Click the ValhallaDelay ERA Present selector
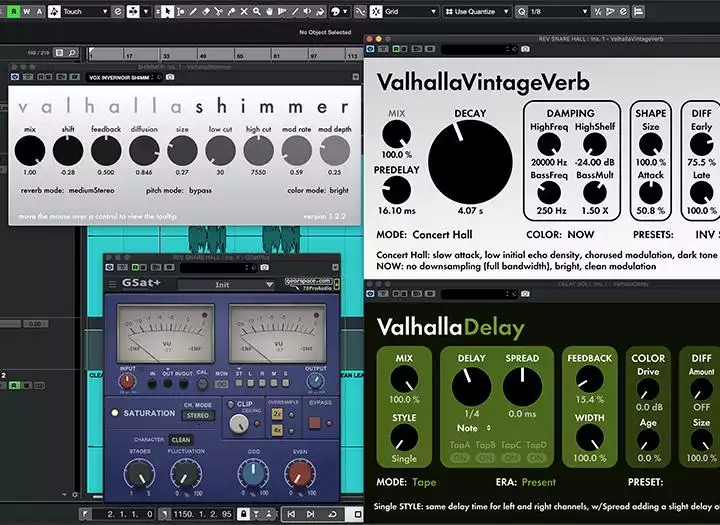 pos(539,482)
